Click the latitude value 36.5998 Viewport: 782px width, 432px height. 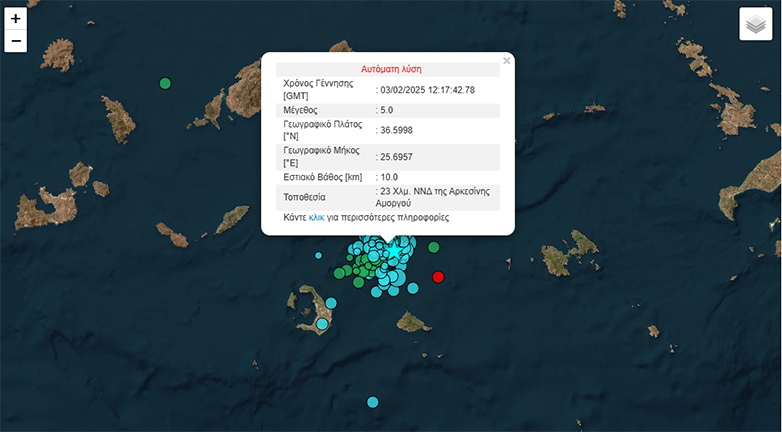coord(397,130)
